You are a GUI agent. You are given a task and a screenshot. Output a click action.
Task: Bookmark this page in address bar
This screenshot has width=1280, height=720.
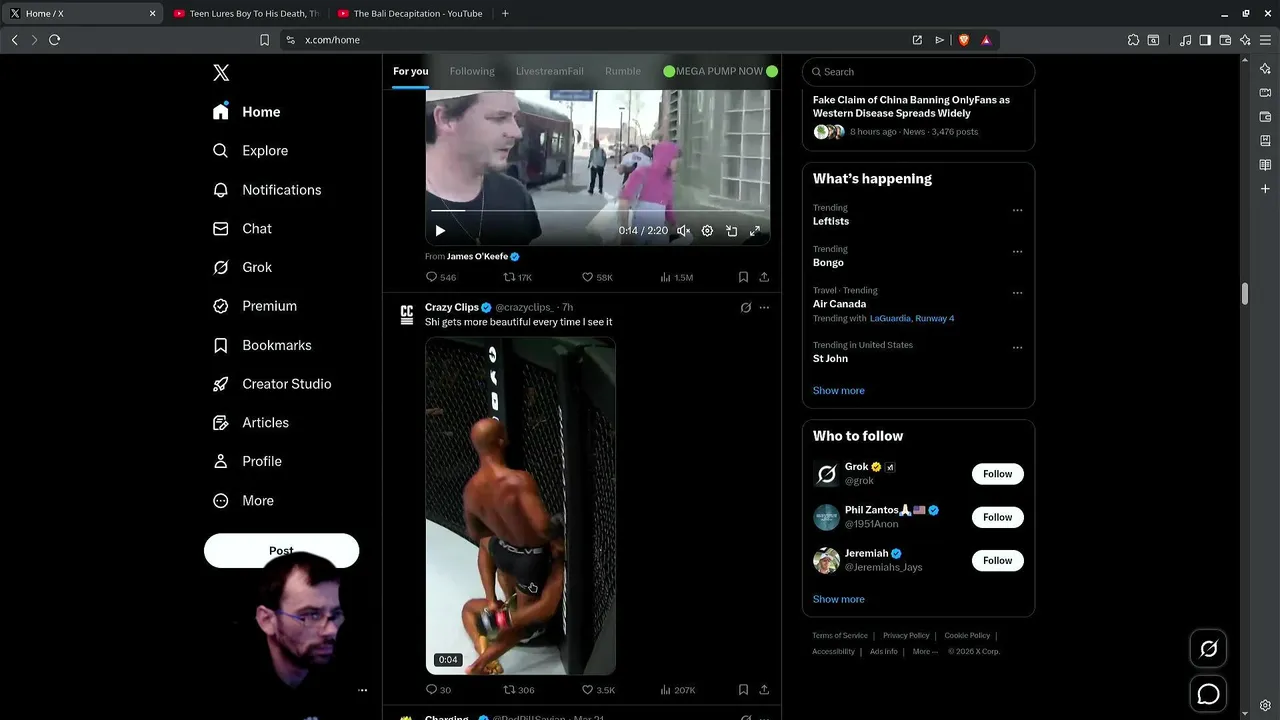264,40
